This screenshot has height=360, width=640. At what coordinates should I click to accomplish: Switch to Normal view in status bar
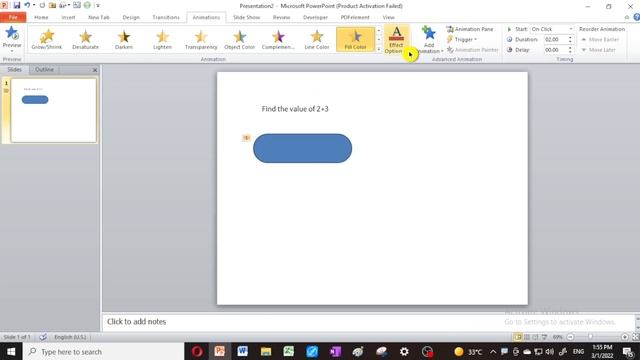tap(518, 337)
